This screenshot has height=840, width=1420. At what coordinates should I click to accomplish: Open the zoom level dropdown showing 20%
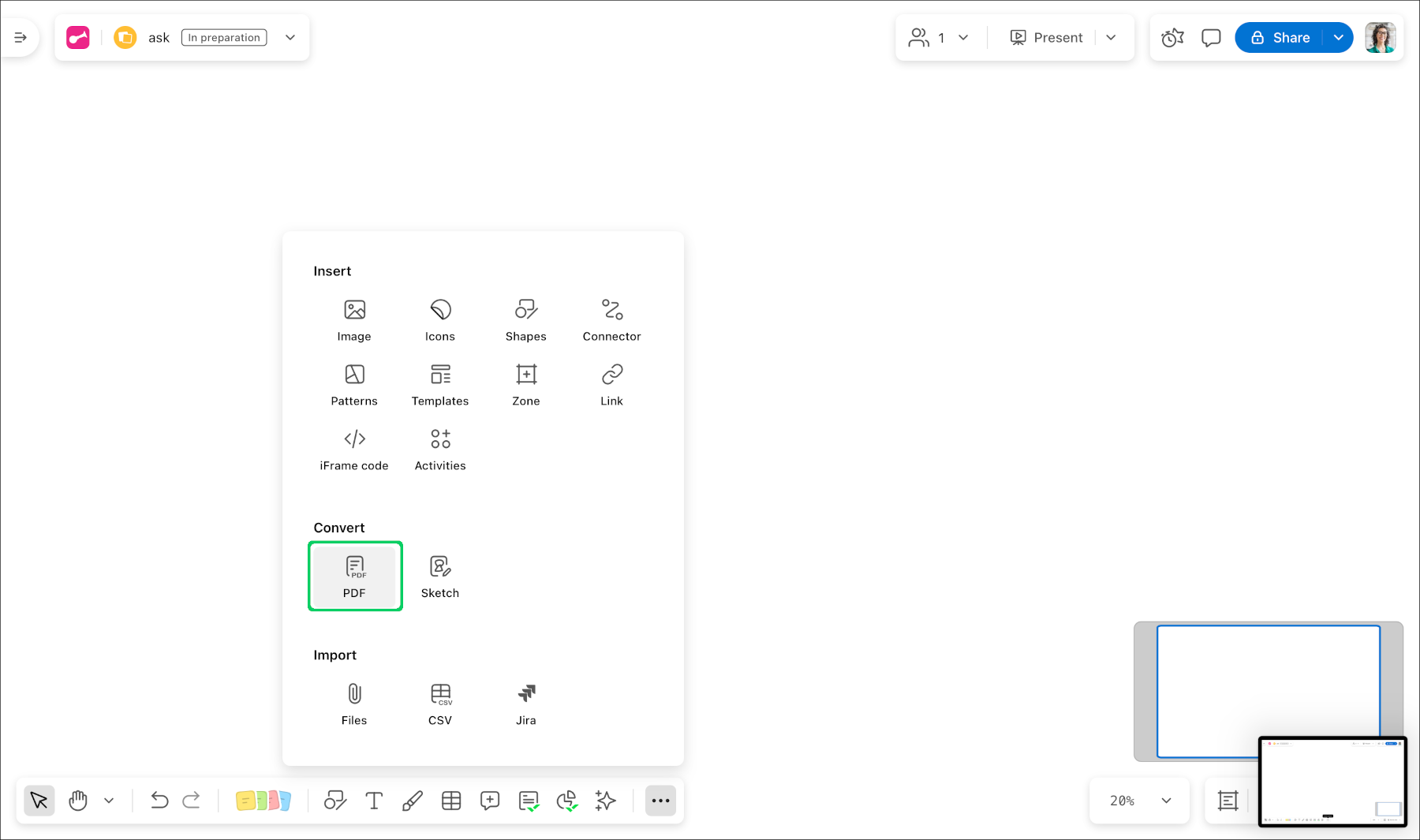click(x=1138, y=801)
